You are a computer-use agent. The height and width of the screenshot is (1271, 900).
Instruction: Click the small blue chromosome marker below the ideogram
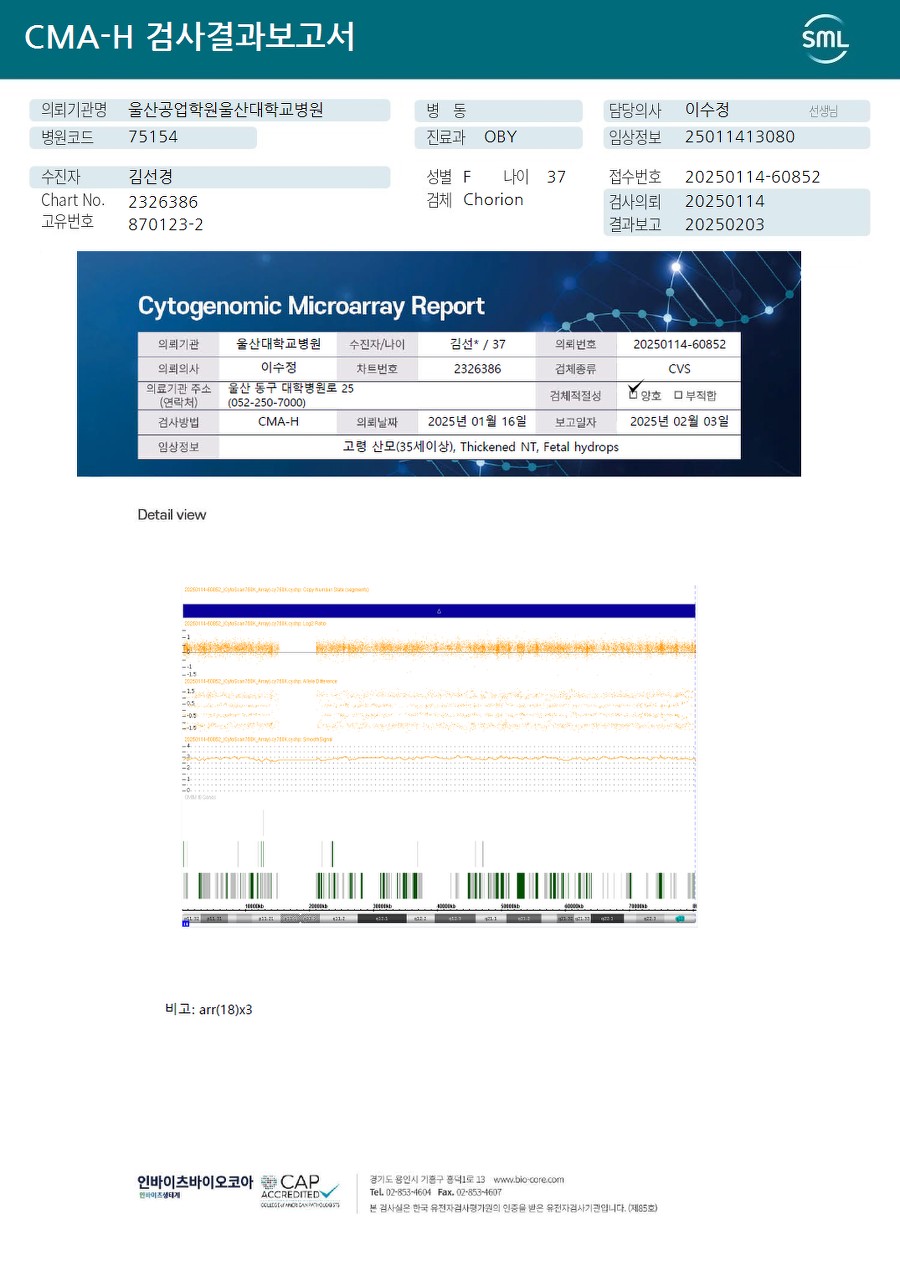click(186, 924)
